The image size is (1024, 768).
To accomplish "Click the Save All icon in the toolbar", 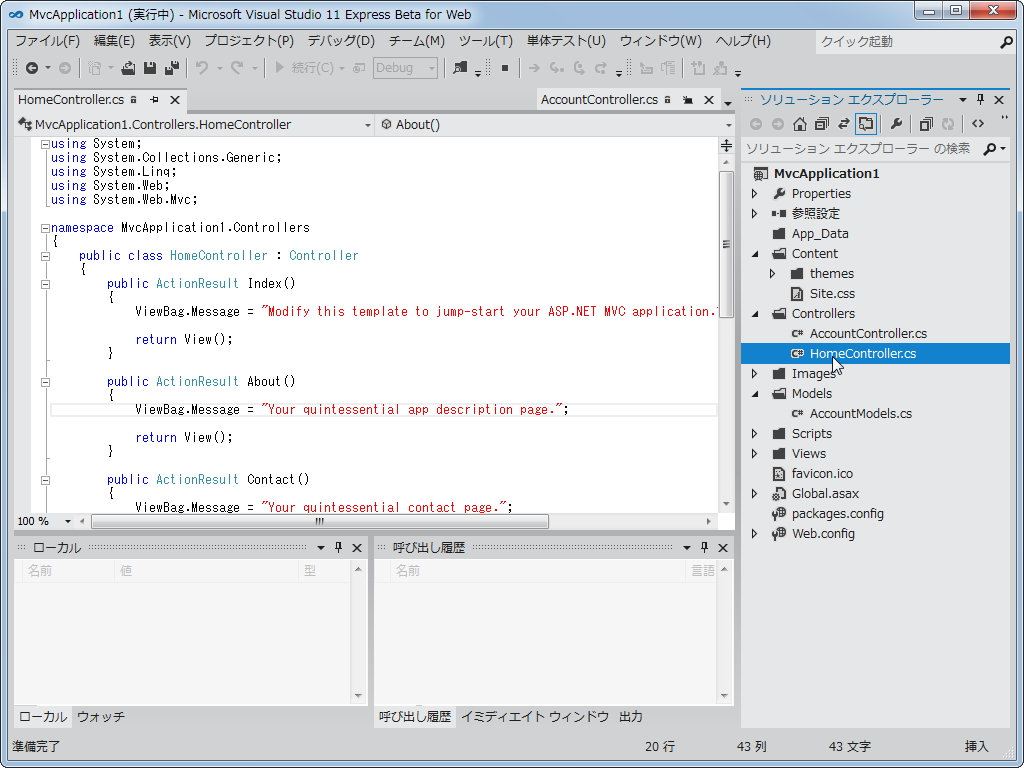I will [x=172, y=68].
